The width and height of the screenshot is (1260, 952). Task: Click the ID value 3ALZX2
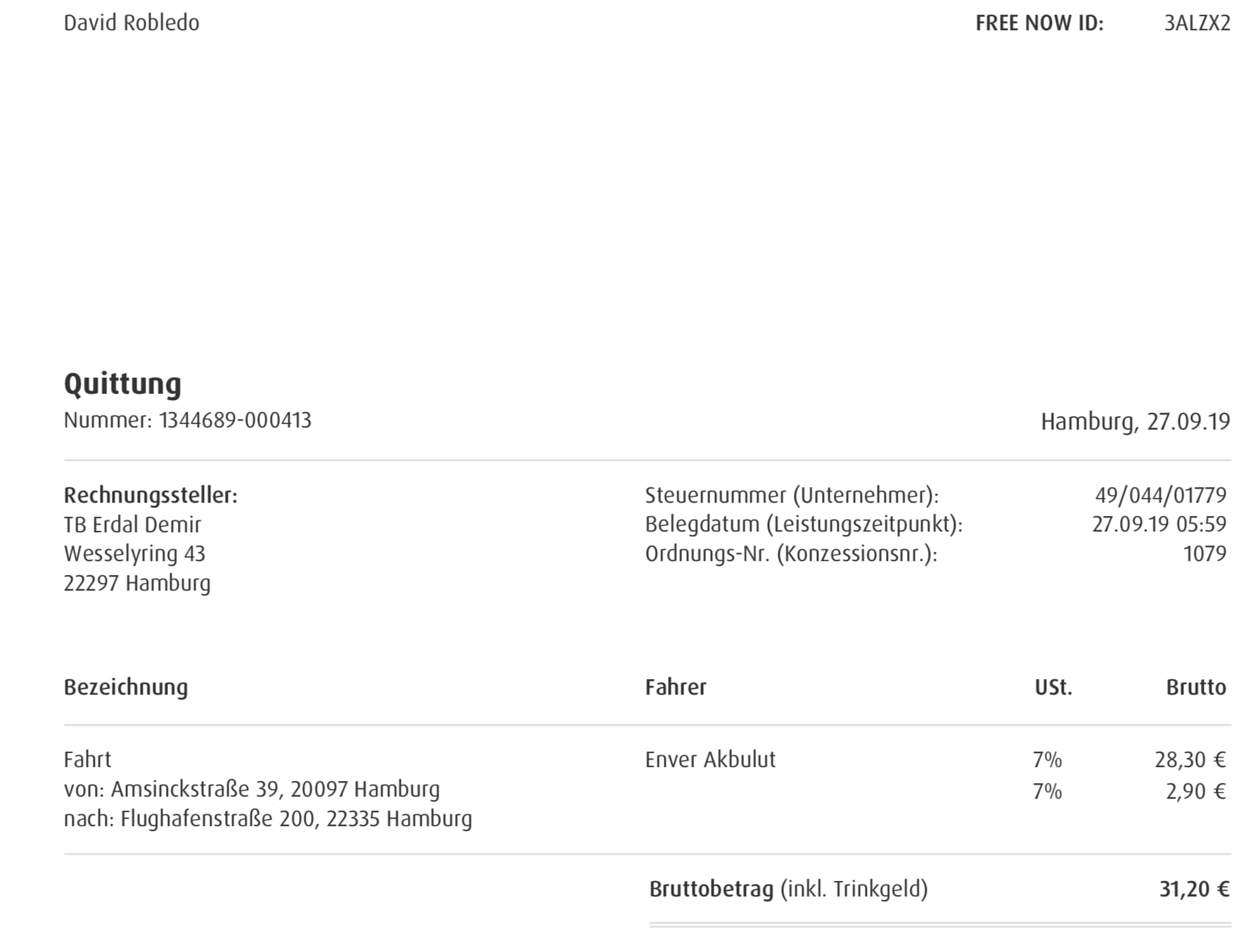click(1197, 23)
